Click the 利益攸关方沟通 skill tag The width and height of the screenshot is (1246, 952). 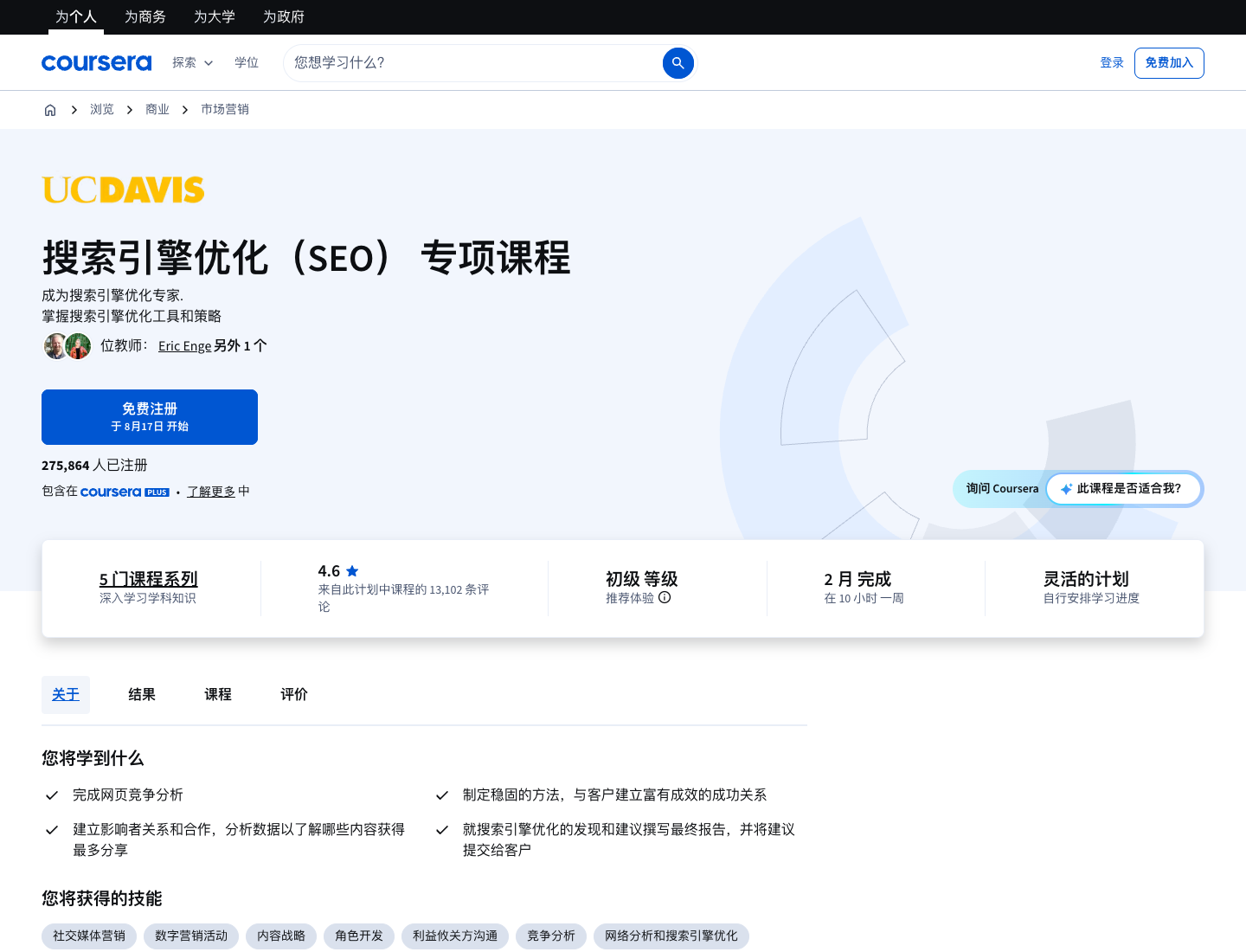tap(455, 936)
